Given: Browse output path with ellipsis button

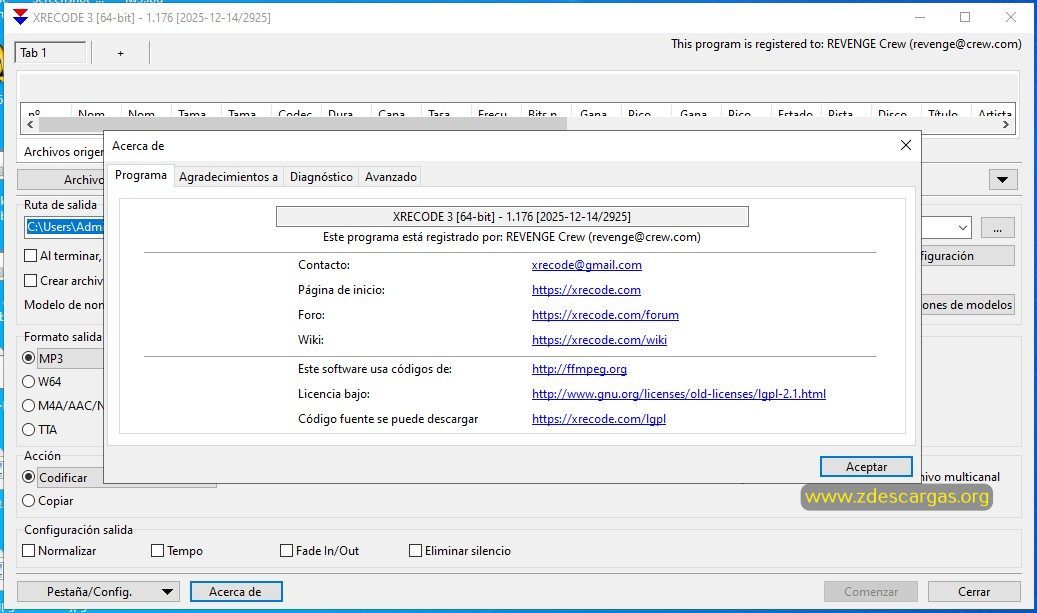Looking at the screenshot, I should pos(997,227).
